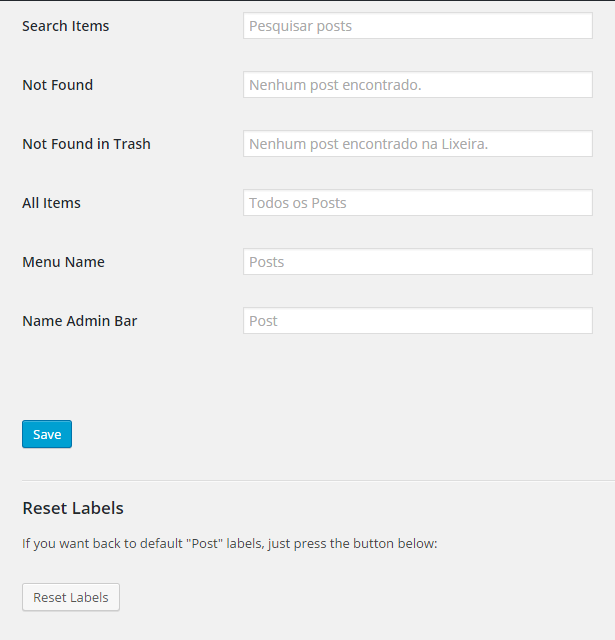
Task: Focus the Not Found text field
Action: [417, 84]
